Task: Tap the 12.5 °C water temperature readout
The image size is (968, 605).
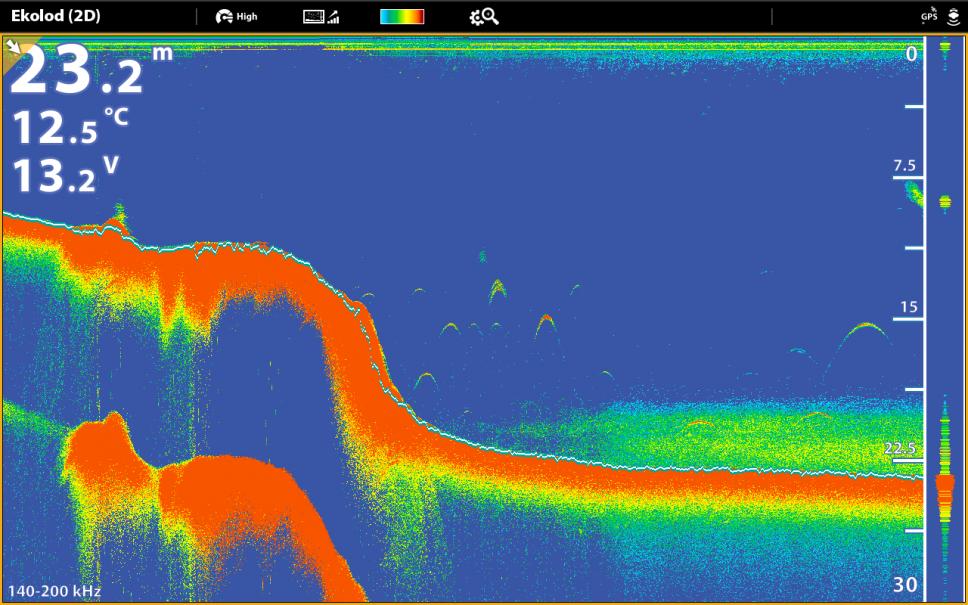Action: click(x=70, y=127)
